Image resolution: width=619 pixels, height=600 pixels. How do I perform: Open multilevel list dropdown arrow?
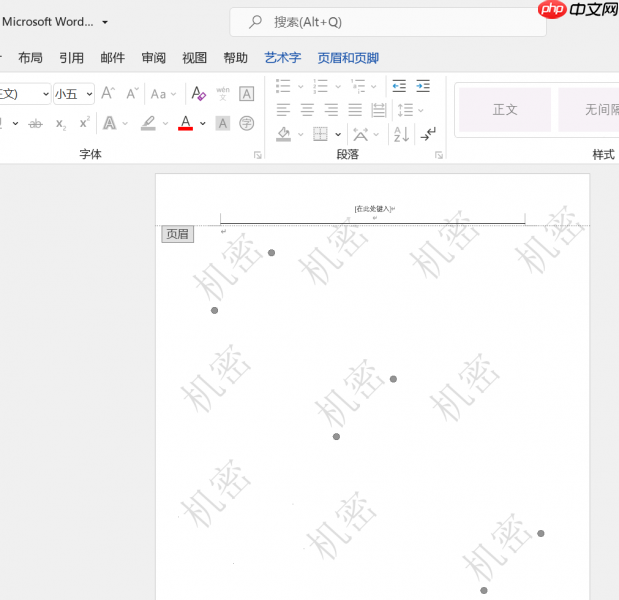pos(374,86)
